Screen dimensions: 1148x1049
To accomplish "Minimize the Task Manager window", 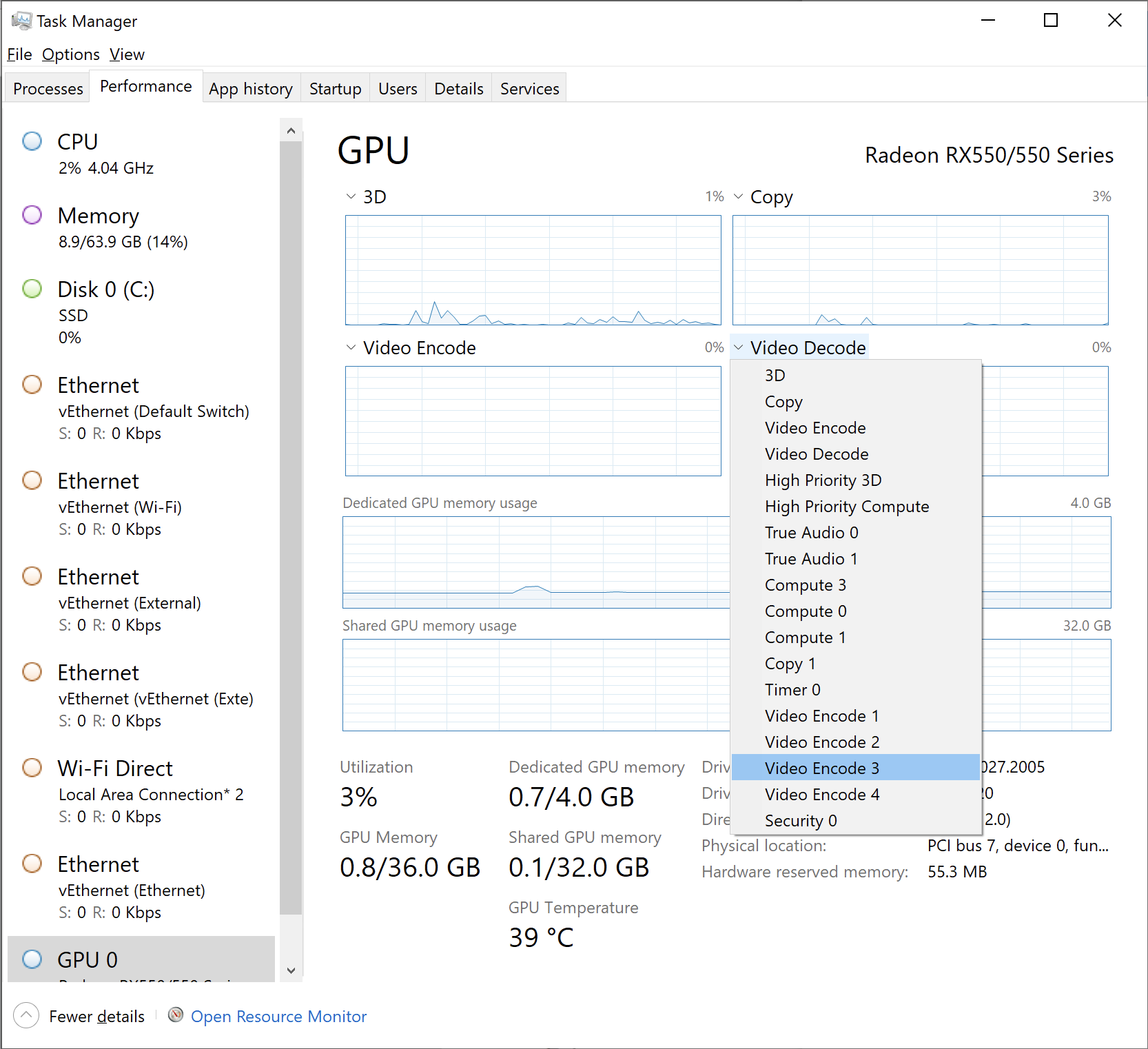I will pos(988,21).
